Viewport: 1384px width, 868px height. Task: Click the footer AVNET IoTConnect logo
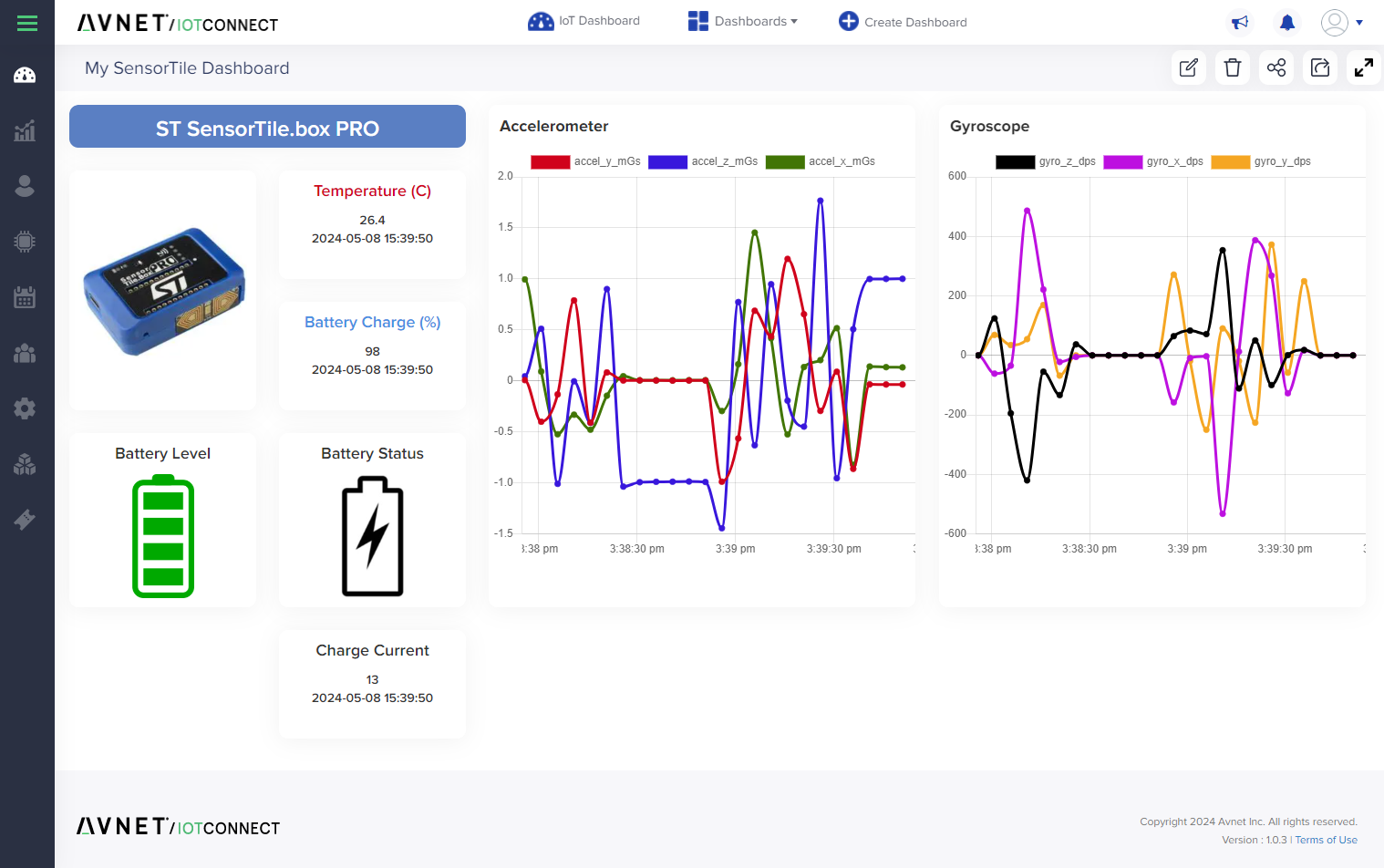[x=179, y=826]
